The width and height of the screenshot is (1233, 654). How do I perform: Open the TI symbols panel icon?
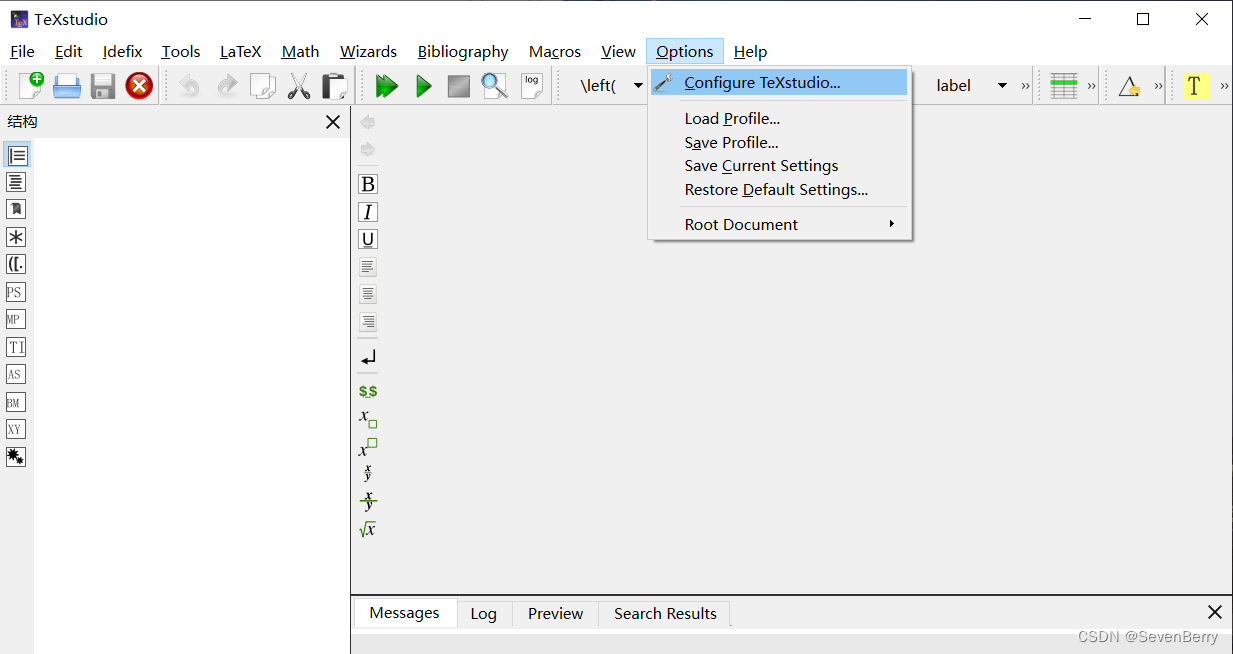click(x=16, y=347)
